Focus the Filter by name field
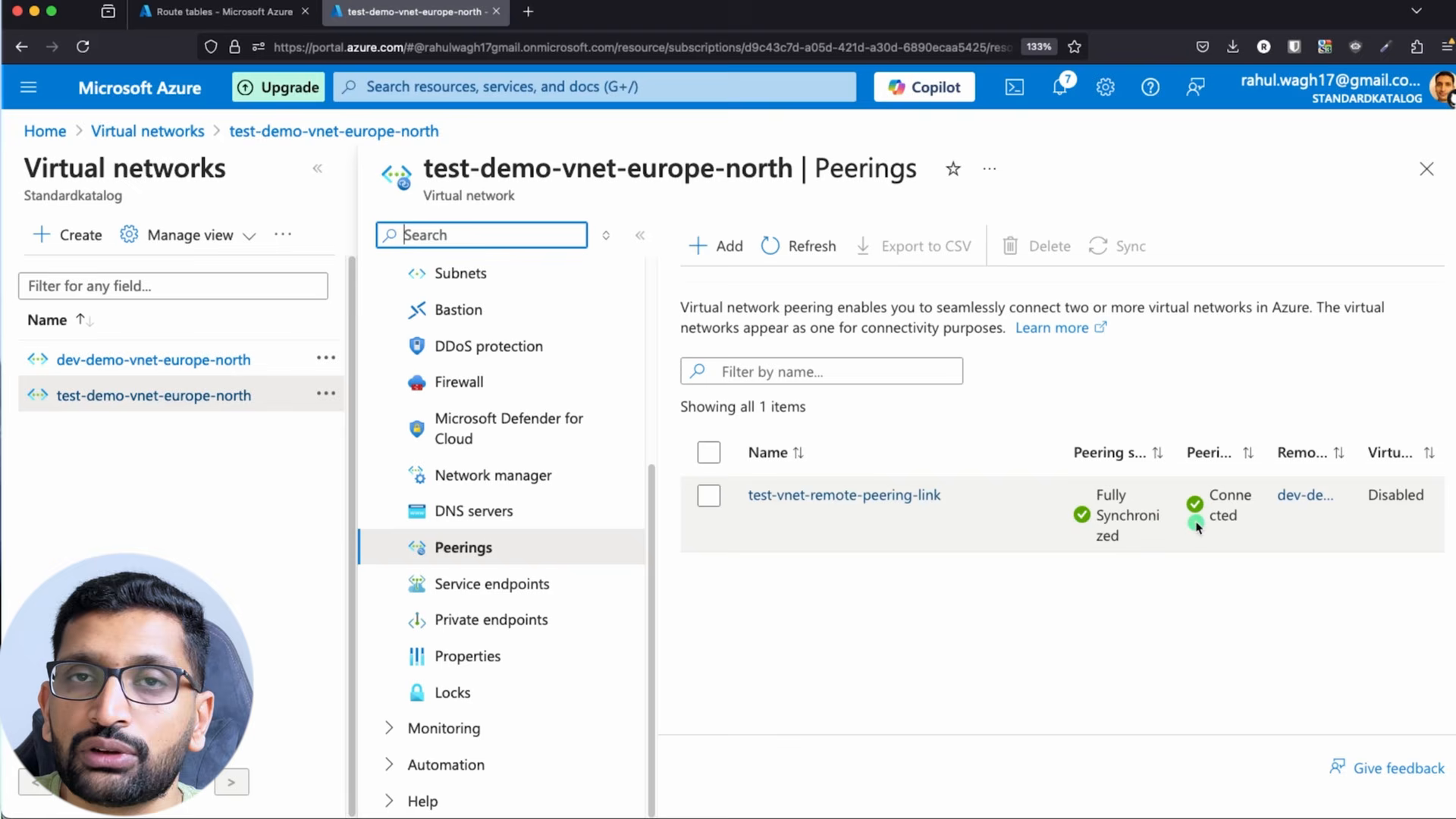The image size is (1456, 819). click(x=821, y=372)
